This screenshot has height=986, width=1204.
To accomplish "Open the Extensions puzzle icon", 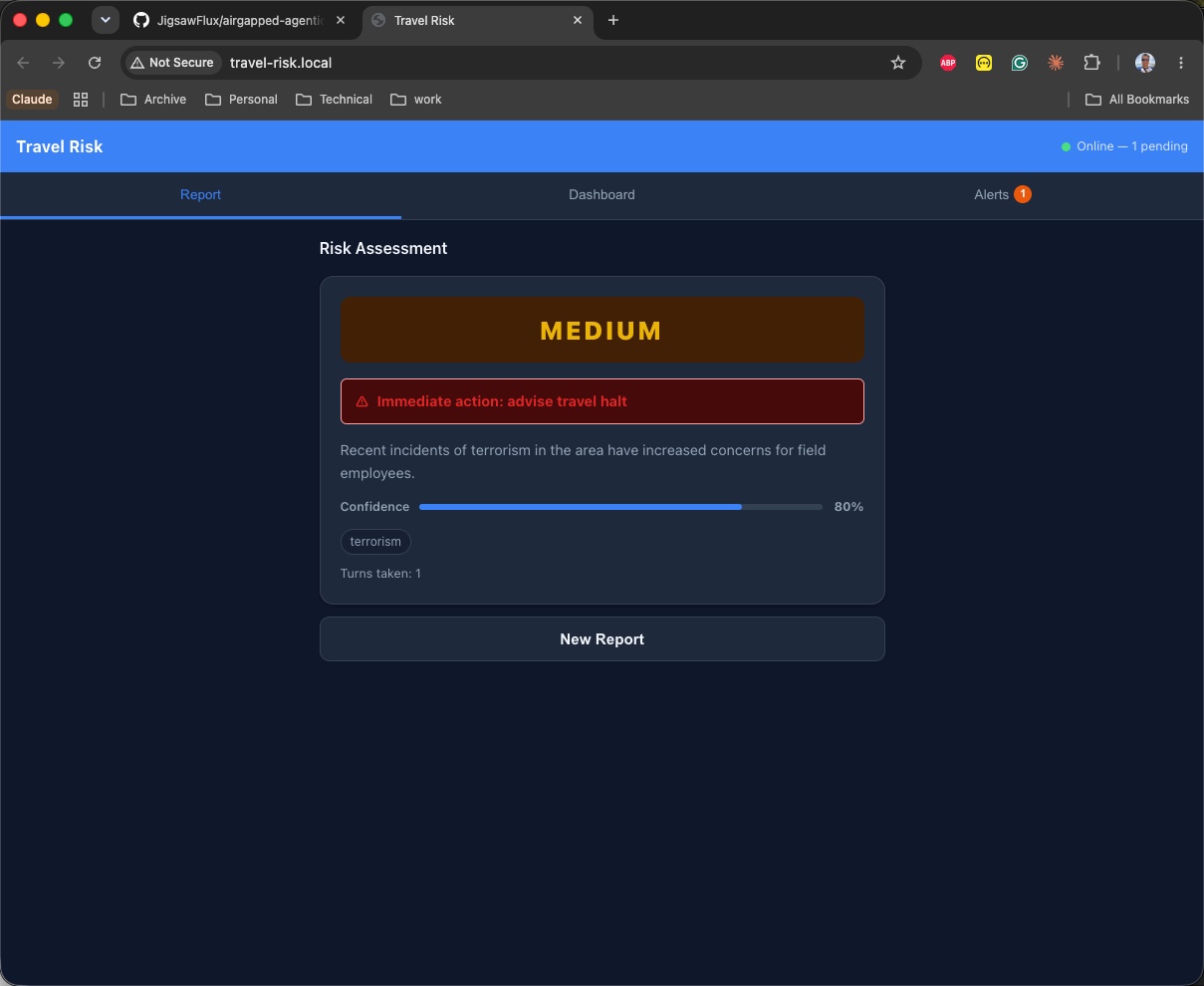I will pos(1091,63).
